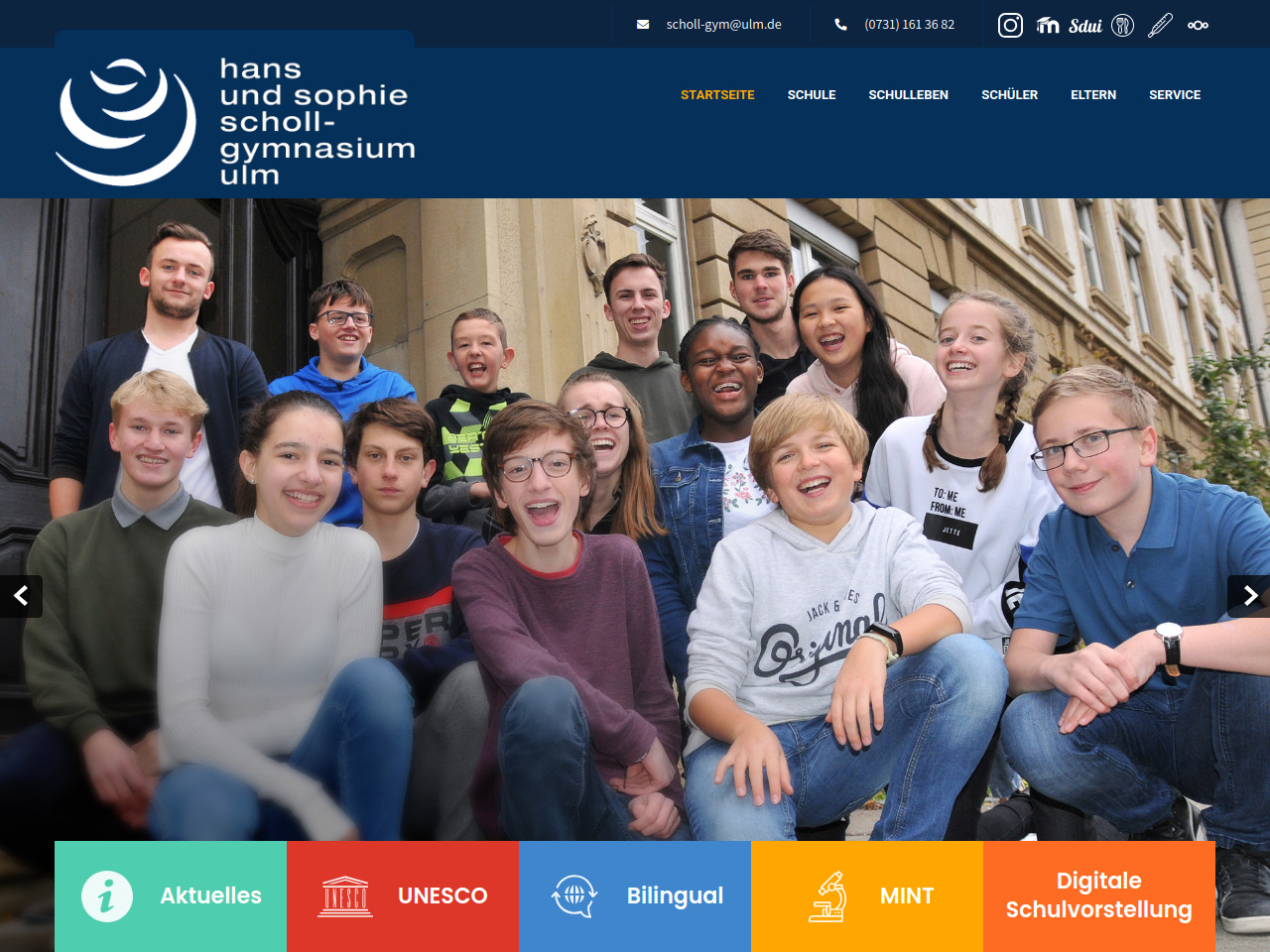The width and height of the screenshot is (1270, 952).
Task: Click the Moodle graduation-cap icon
Action: coord(1048,25)
